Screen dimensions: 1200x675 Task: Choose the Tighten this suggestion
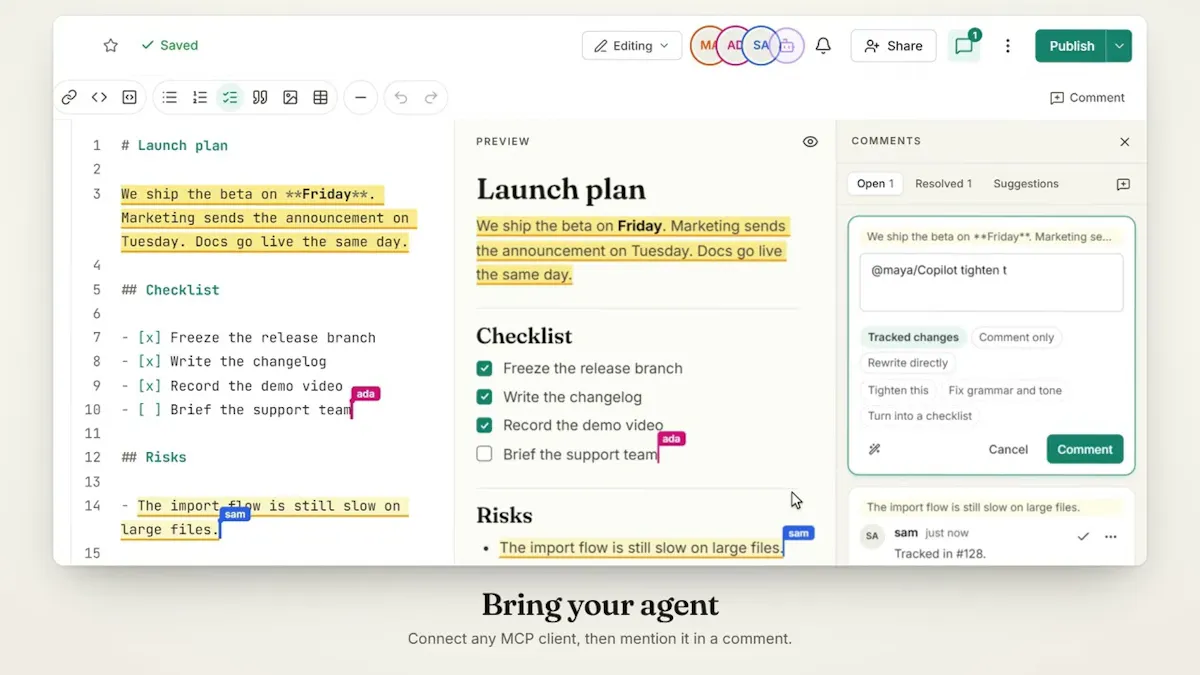[x=898, y=390]
